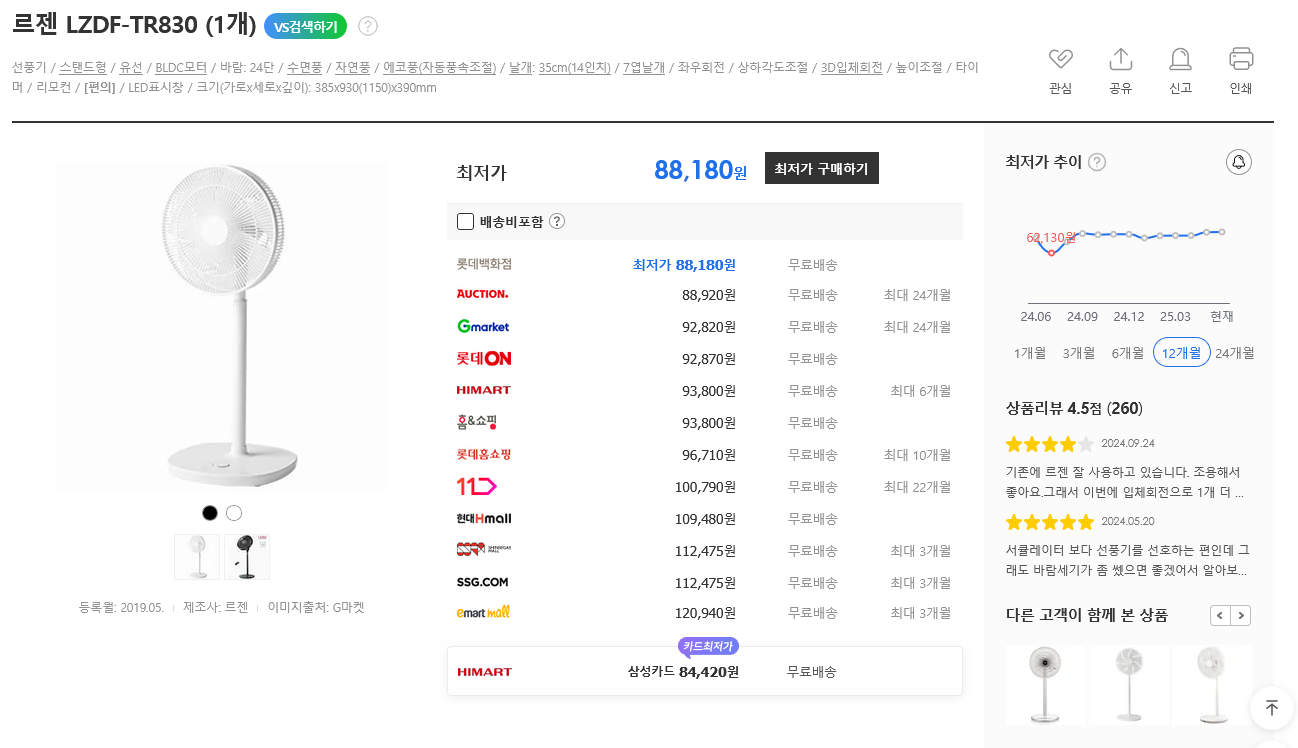1298x748 pixels.
Task: Click the scroll-to-top arrow button
Action: 1271,708
